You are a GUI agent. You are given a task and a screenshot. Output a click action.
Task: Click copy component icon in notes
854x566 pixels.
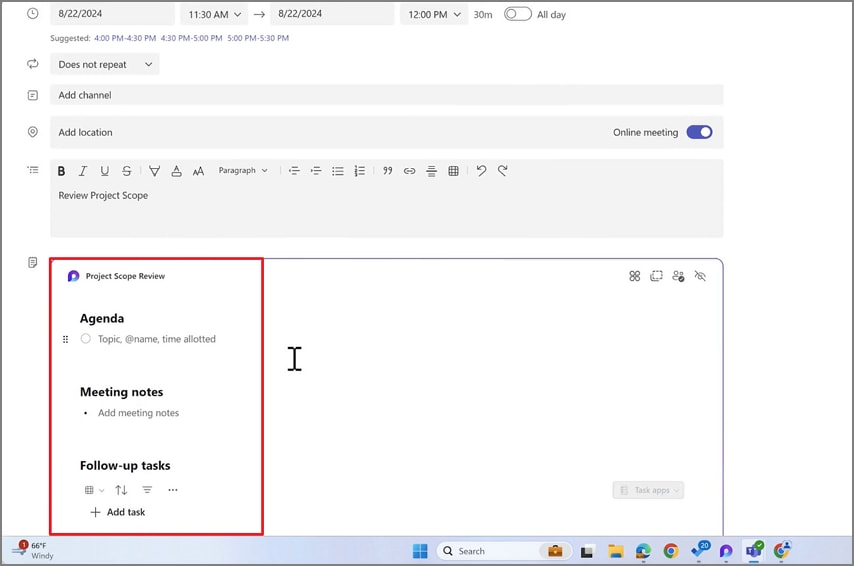point(656,276)
